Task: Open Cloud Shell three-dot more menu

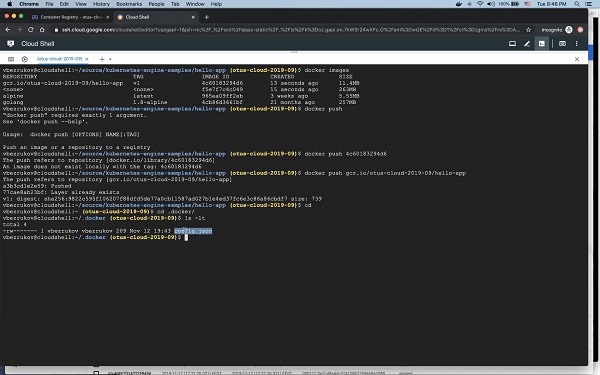Action: 577,44
